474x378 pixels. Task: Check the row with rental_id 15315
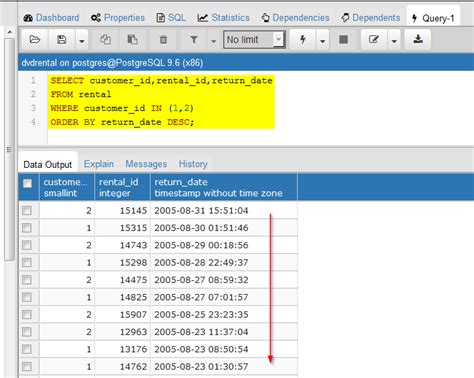27,228
